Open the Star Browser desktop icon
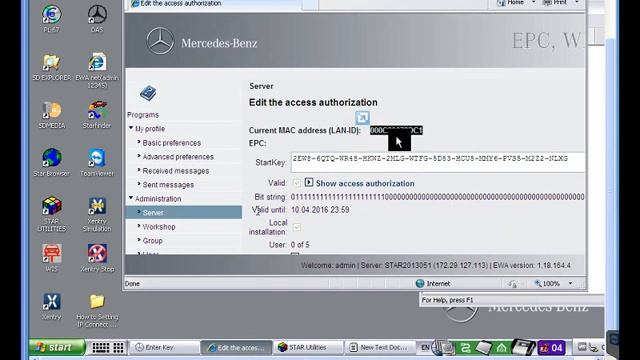Image resolution: width=640 pixels, height=360 pixels. [51, 163]
